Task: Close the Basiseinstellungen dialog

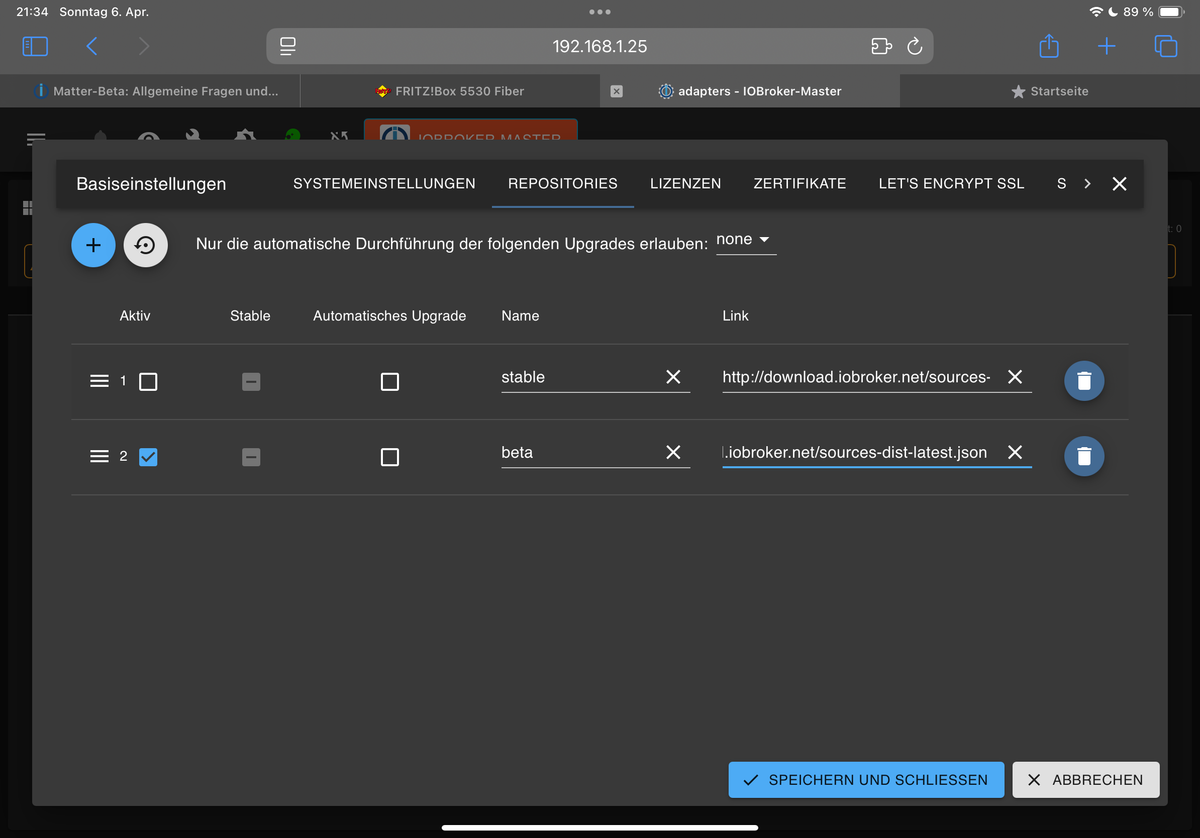Action: click(x=1120, y=184)
